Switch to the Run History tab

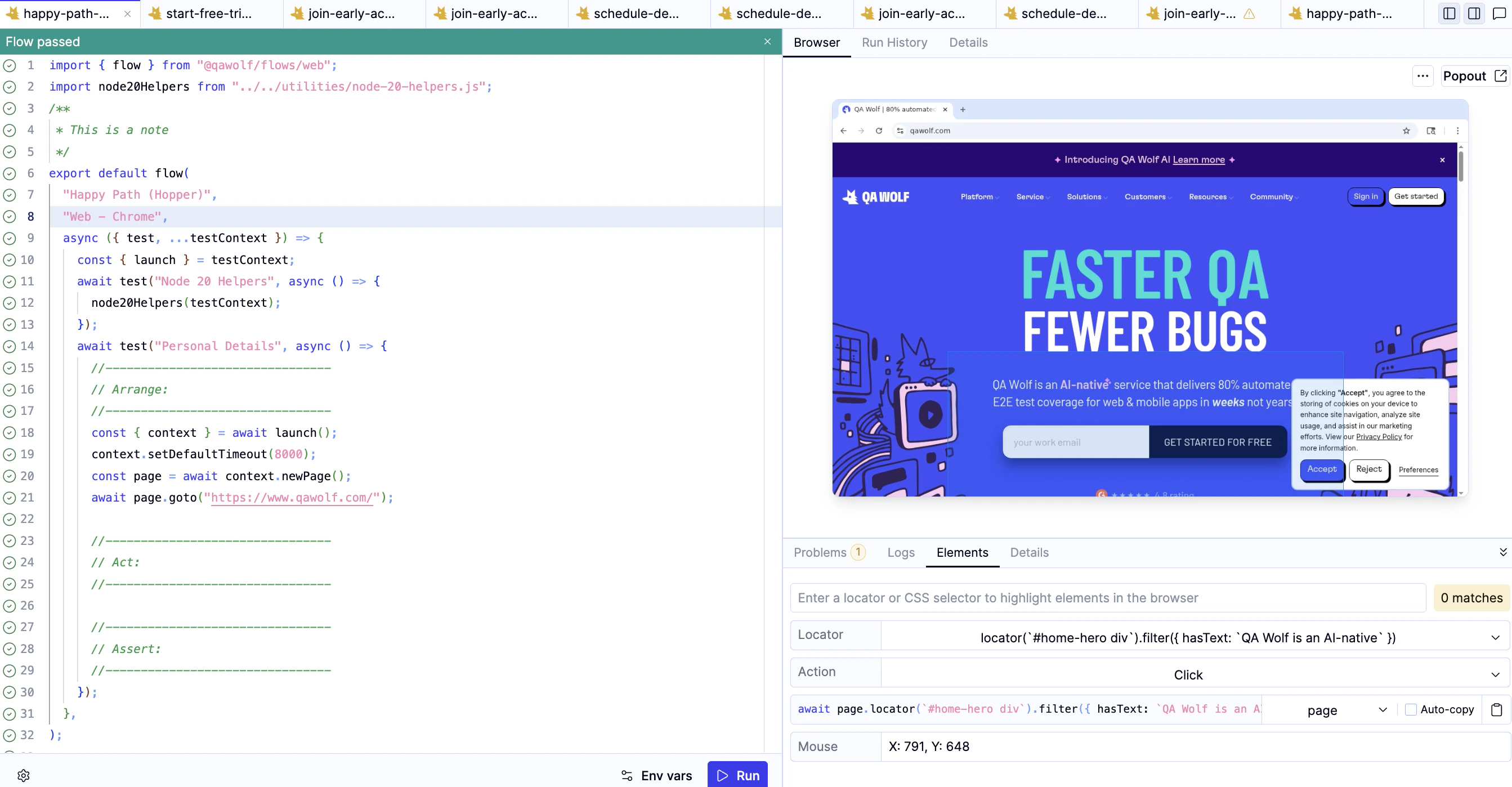pos(894,42)
